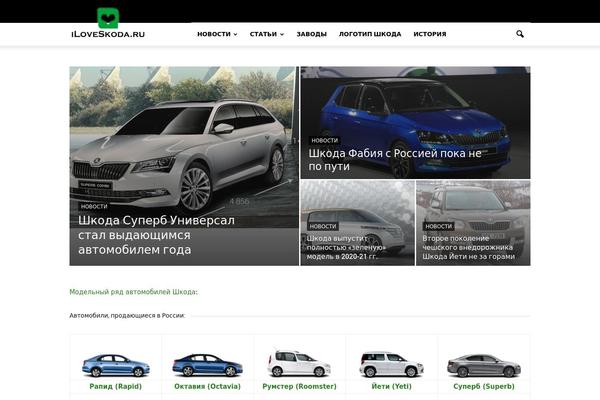The image size is (600, 400).
Task: Open Шкода Суперб Универсал article headline
Action: (156, 235)
